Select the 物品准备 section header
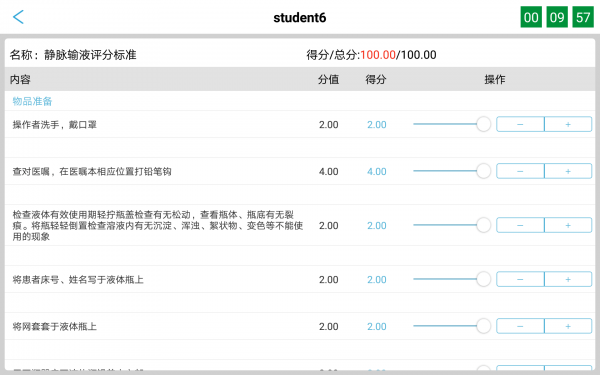 32,101
